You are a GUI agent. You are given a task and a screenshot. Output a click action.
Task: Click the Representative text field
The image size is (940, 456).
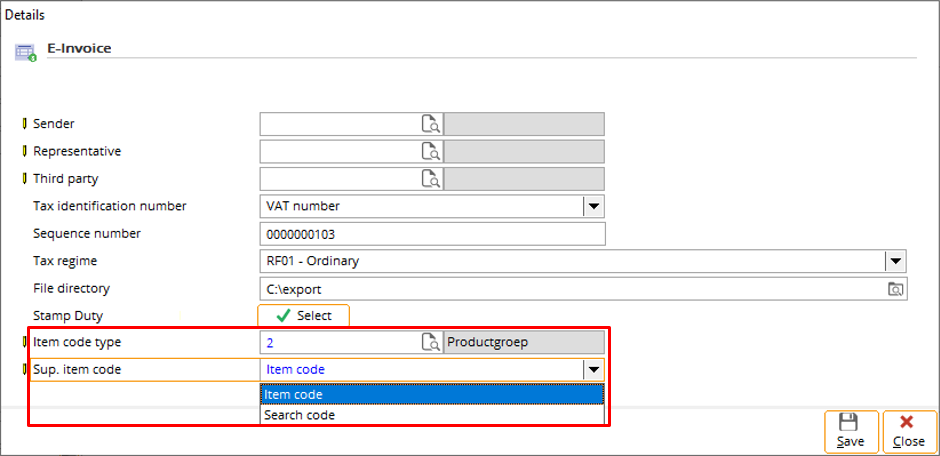coord(341,152)
